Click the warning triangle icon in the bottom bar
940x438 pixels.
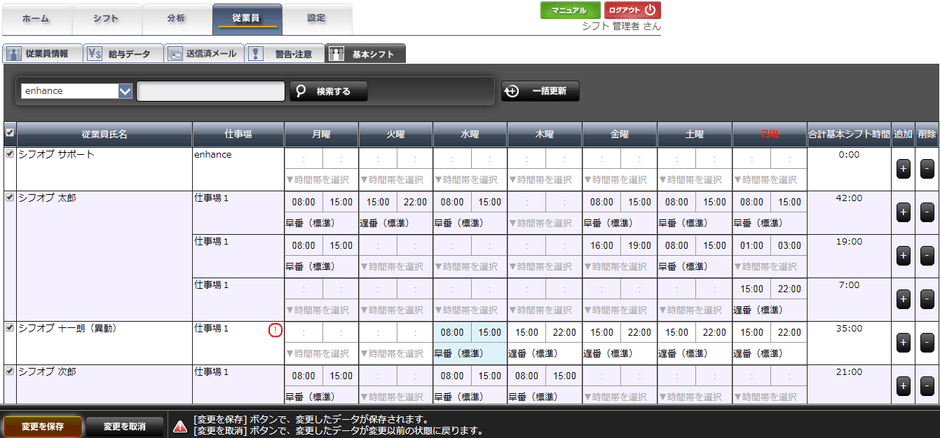coord(180,427)
